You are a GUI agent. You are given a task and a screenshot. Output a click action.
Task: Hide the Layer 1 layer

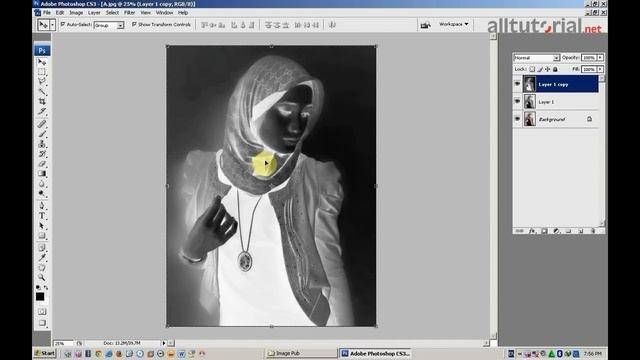click(x=517, y=101)
